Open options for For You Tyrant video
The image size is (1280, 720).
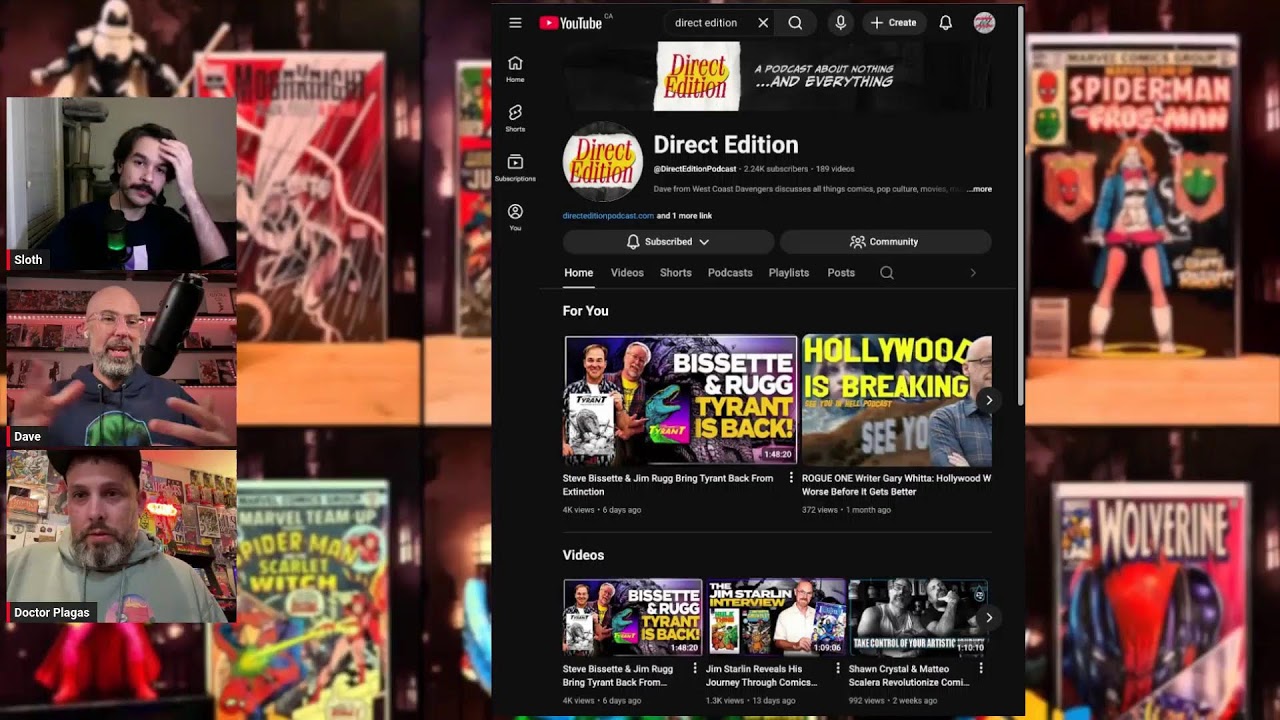coord(791,479)
